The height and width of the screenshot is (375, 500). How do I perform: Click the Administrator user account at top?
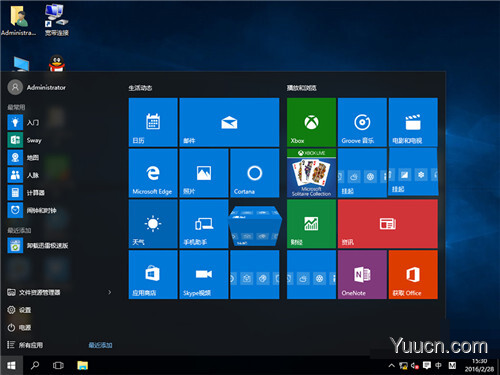pyautogui.click(x=37, y=87)
